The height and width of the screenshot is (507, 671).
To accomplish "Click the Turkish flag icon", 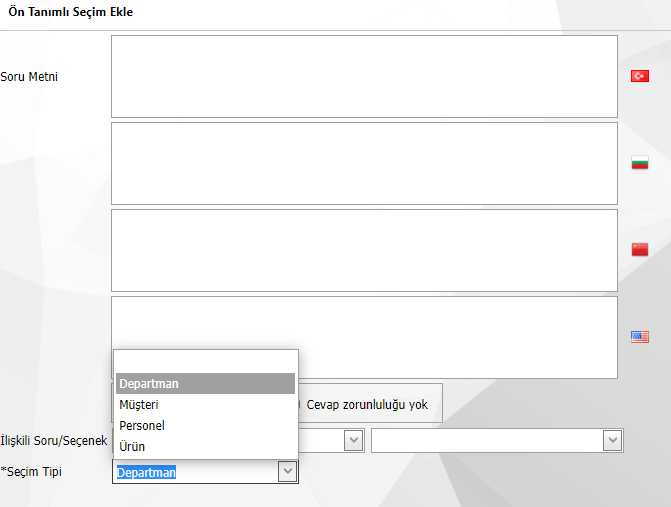I will tap(640, 76).
